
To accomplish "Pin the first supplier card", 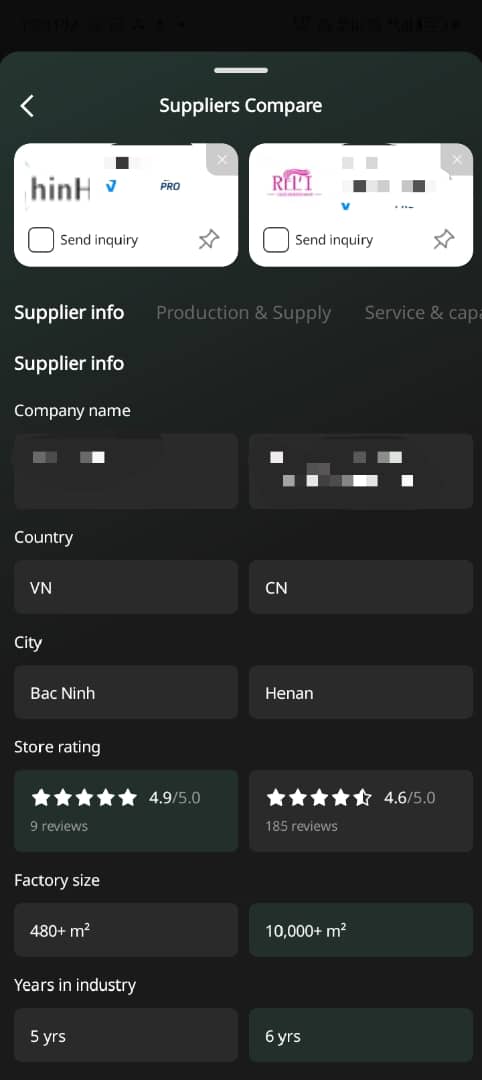I will 209,240.
